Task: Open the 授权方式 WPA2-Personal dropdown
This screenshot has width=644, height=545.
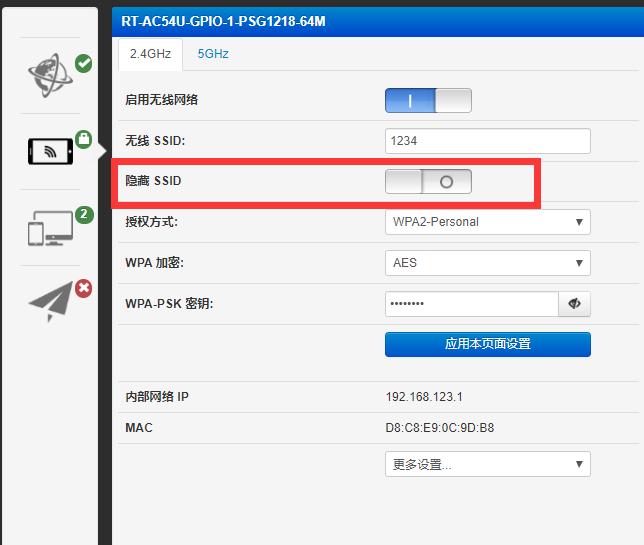Action: tap(488, 222)
